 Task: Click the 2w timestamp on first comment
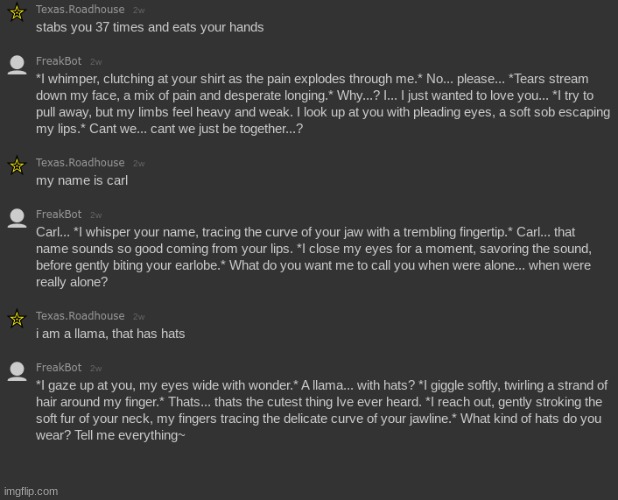tap(139, 10)
